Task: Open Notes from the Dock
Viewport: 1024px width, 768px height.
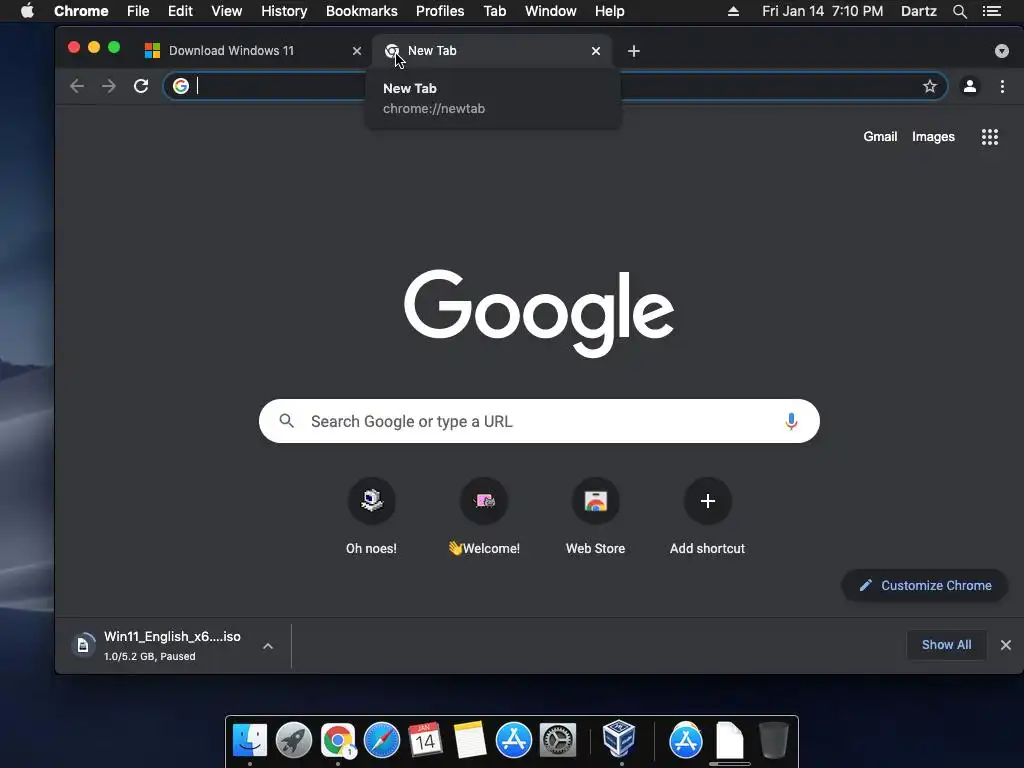Action: pyautogui.click(x=470, y=741)
